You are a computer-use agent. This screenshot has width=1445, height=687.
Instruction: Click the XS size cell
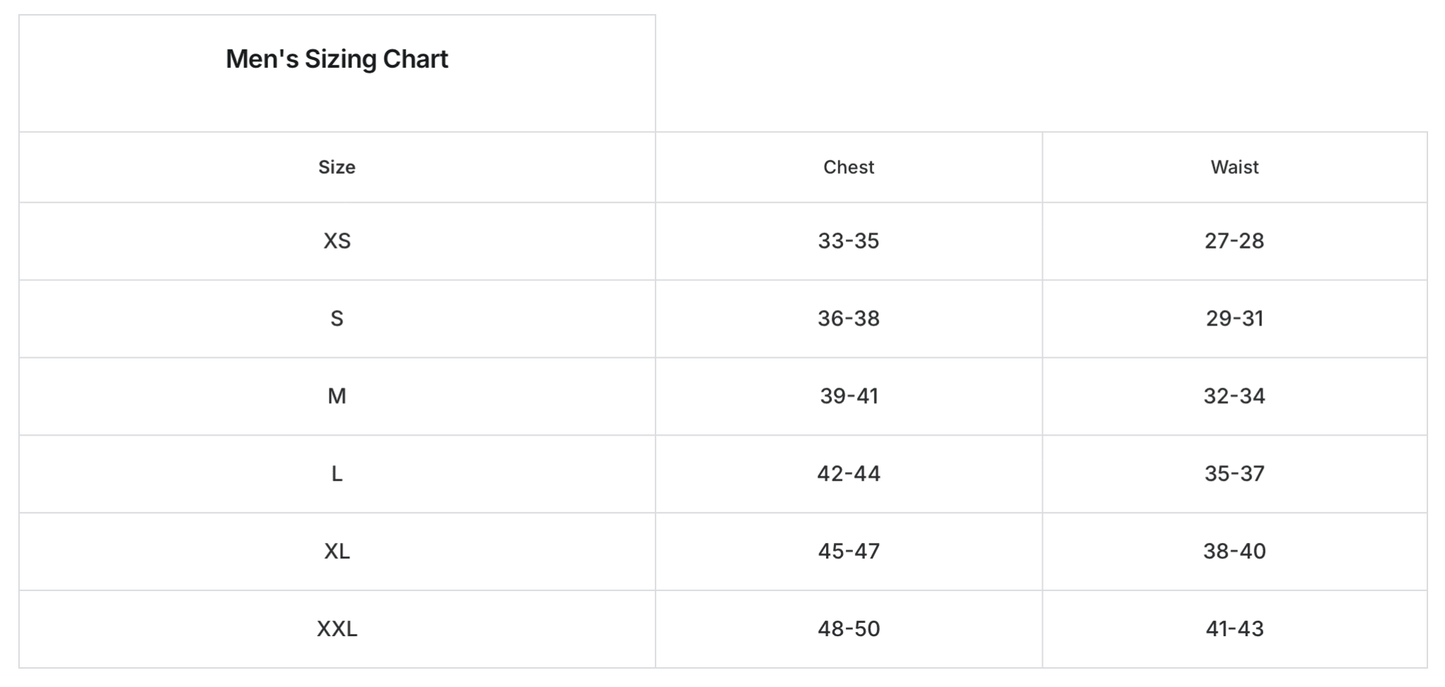[337, 241]
